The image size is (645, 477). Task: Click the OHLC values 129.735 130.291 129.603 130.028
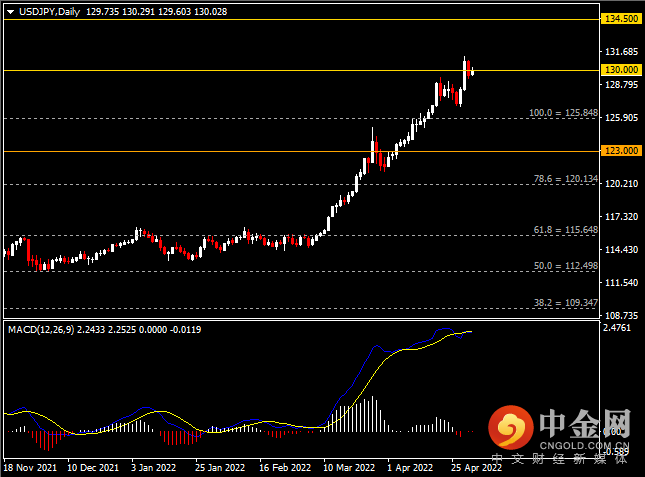pyautogui.click(x=156, y=12)
